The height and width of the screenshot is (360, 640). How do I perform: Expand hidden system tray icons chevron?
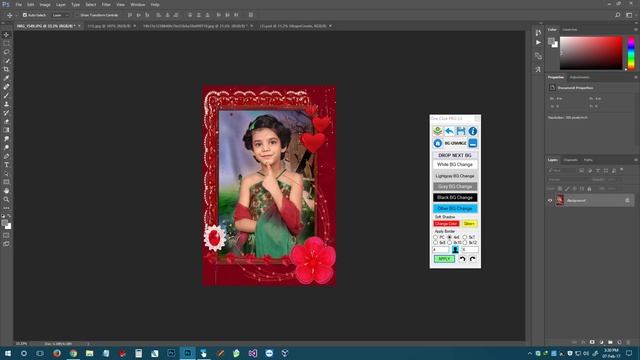coord(530,353)
